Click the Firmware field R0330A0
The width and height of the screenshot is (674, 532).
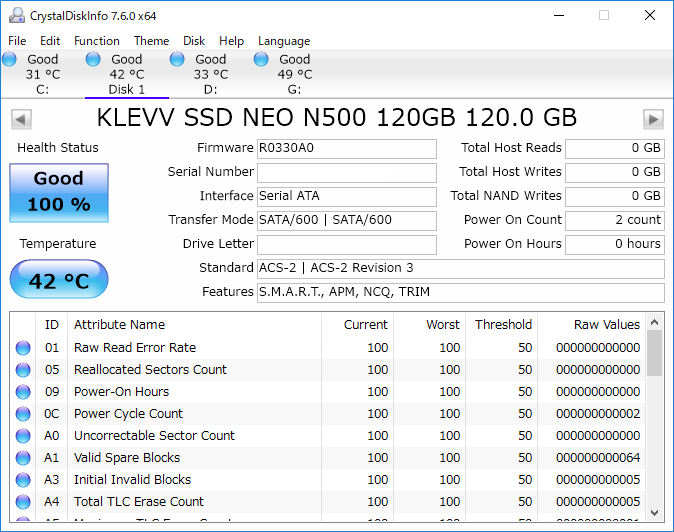[x=347, y=149]
